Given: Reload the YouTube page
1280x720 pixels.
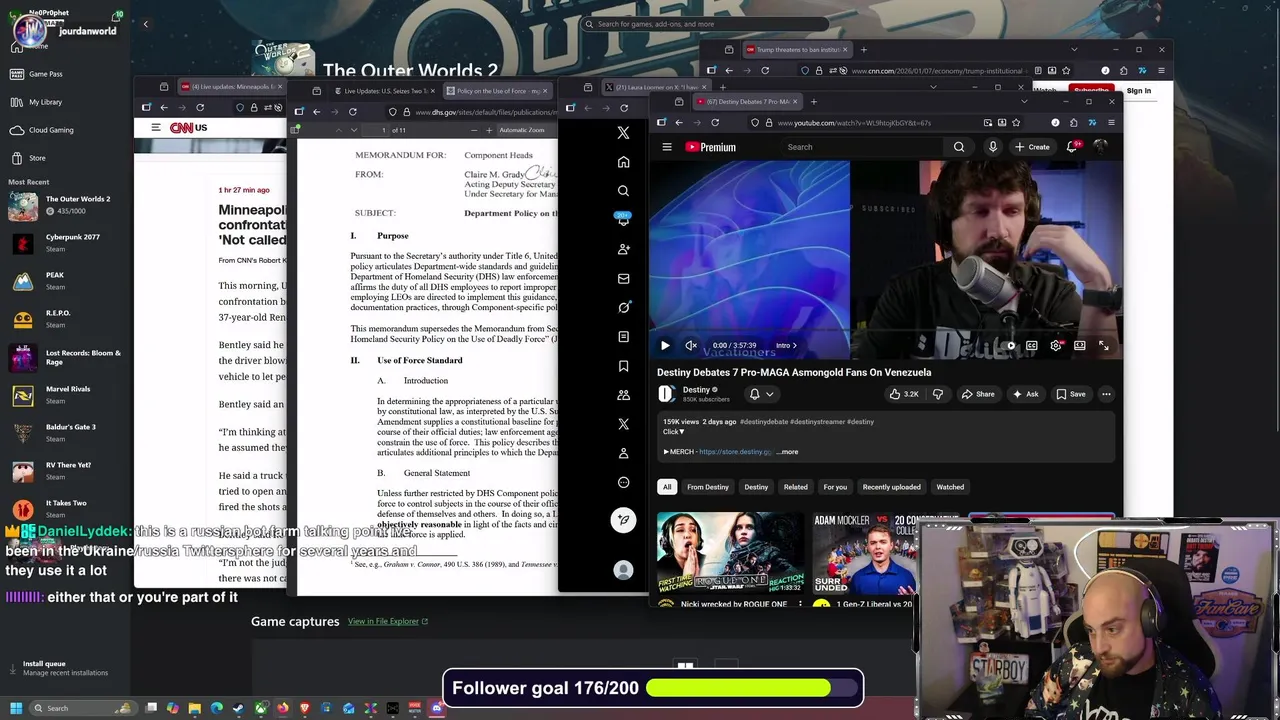Looking at the screenshot, I should pyautogui.click(x=714, y=122).
